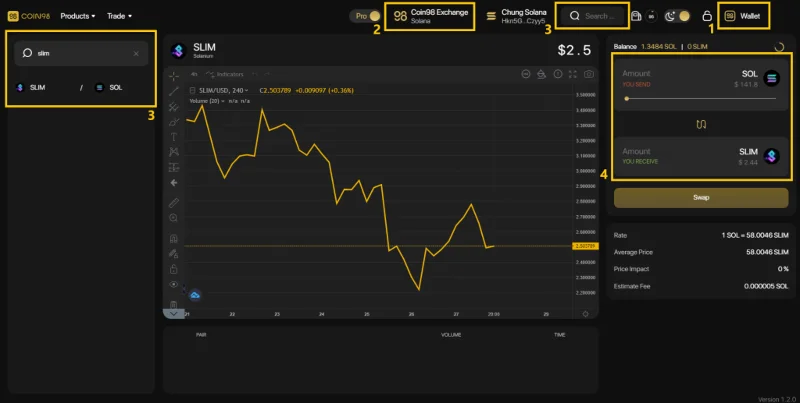Select the pitchfork drawing tool
Screen dimensions: 800x403
174,107
